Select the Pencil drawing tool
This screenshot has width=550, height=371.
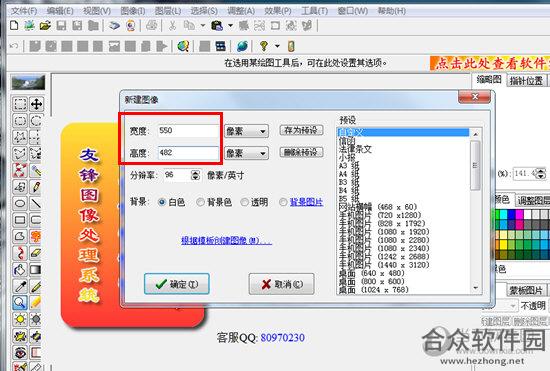36,187
